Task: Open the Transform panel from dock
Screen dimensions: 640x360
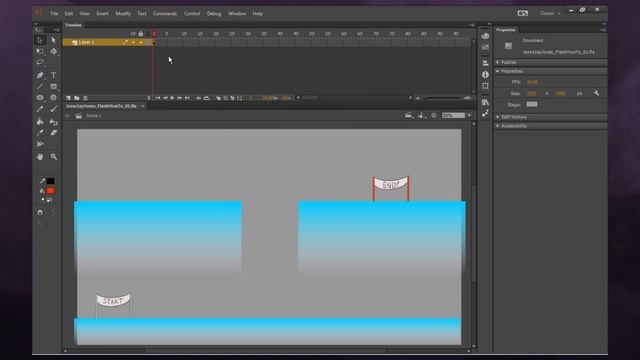Action: [485, 86]
